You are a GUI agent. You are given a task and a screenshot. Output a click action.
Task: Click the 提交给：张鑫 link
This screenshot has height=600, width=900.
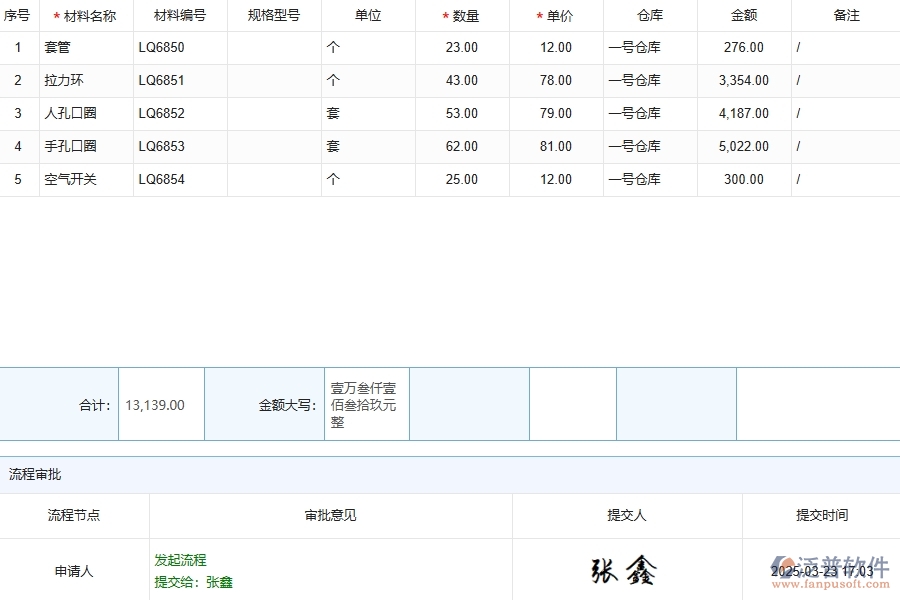pos(195,582)
